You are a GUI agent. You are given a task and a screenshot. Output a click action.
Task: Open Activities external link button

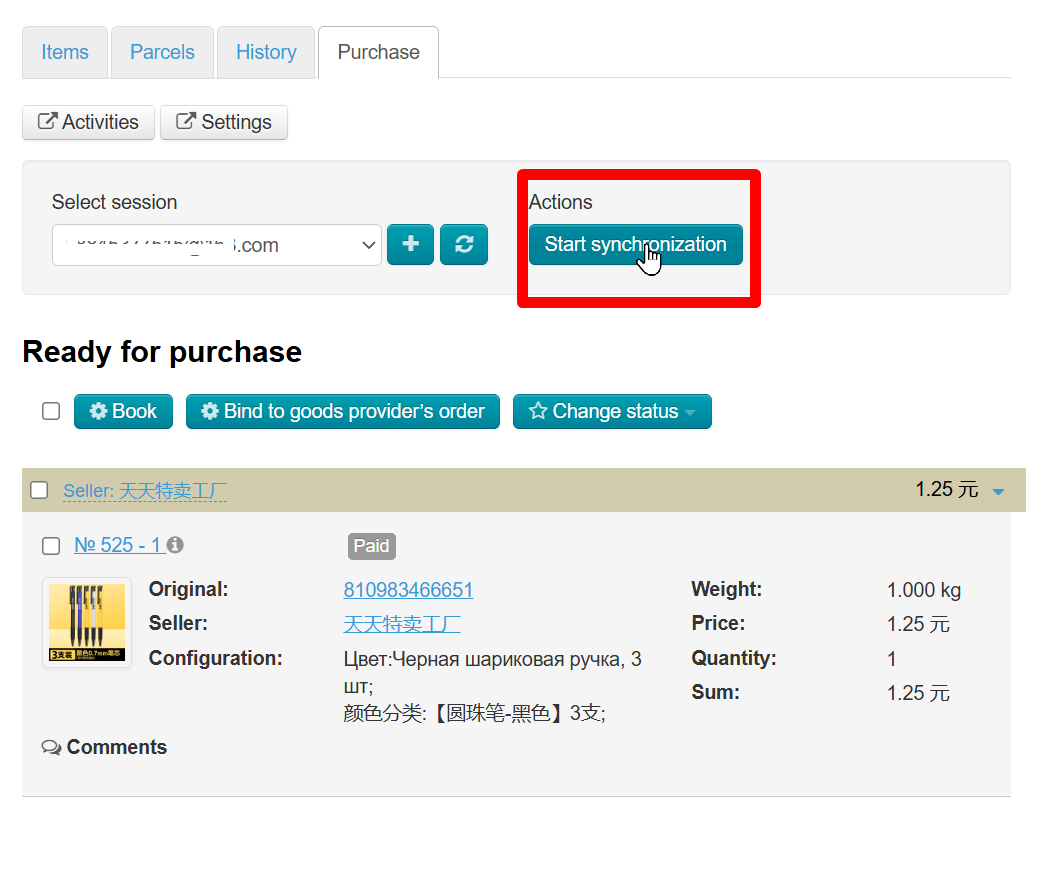(x=88, y=122)
